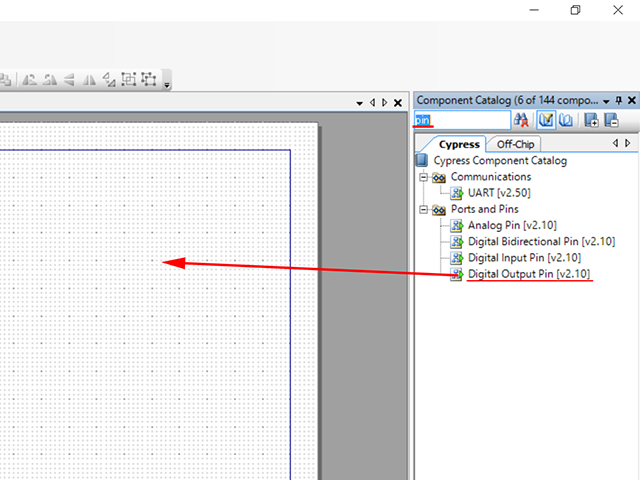The height and width of the screenshot is (480, 640).
Task: Select Digital Output Pin [v2.10] component
Action: 529,274
